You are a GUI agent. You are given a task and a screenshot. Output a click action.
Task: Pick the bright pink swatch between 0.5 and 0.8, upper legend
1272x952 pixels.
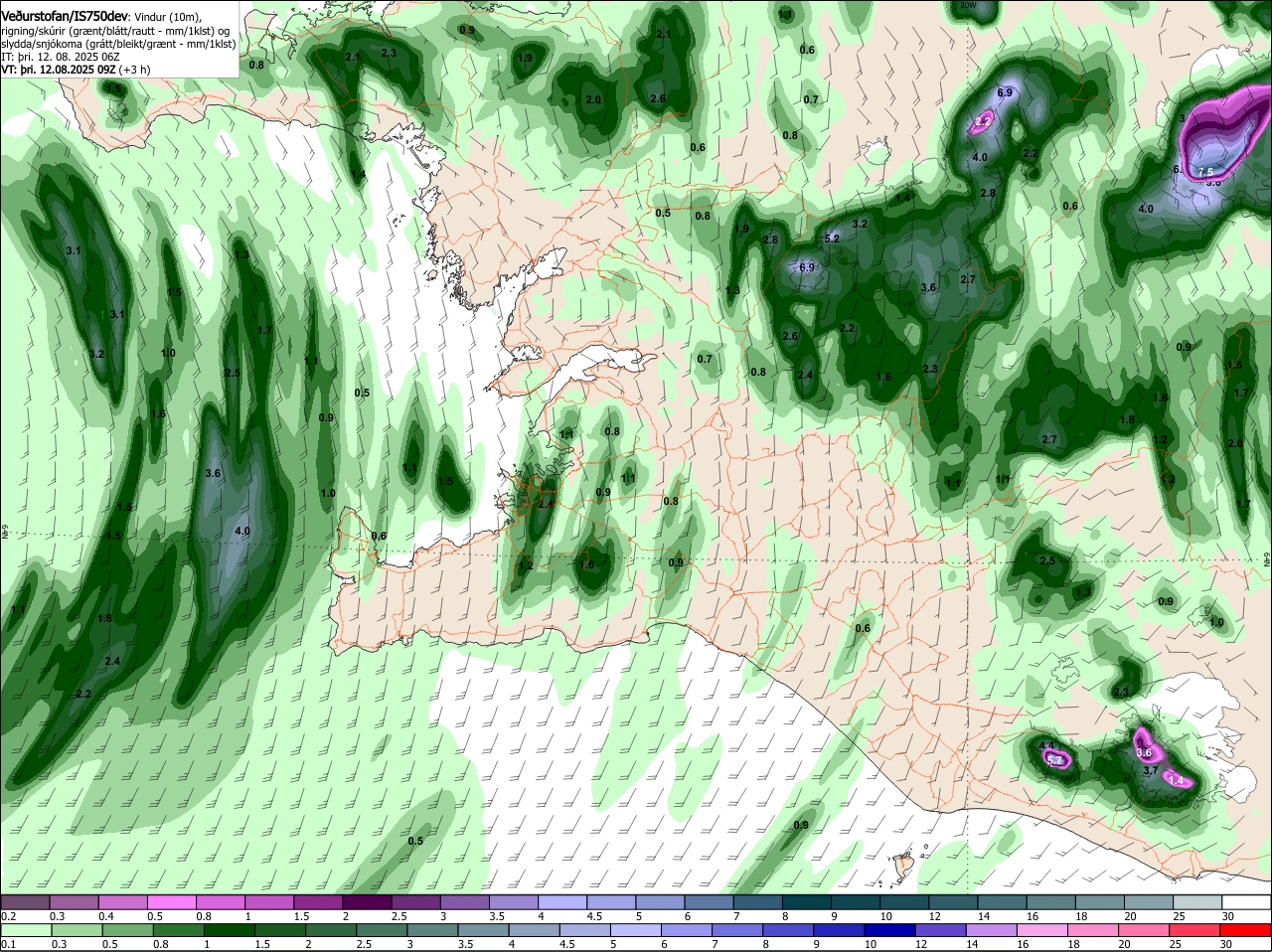[x=171, y=901]
